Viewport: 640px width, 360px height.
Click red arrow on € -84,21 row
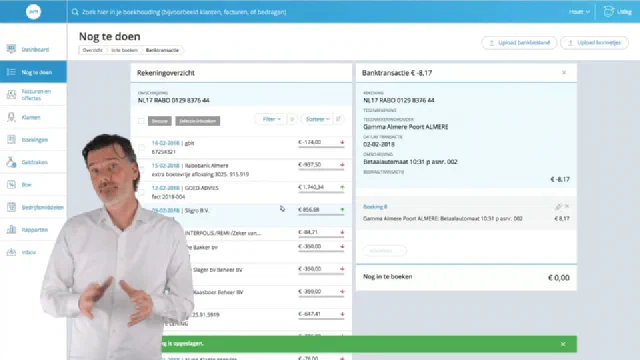point(342,232)
